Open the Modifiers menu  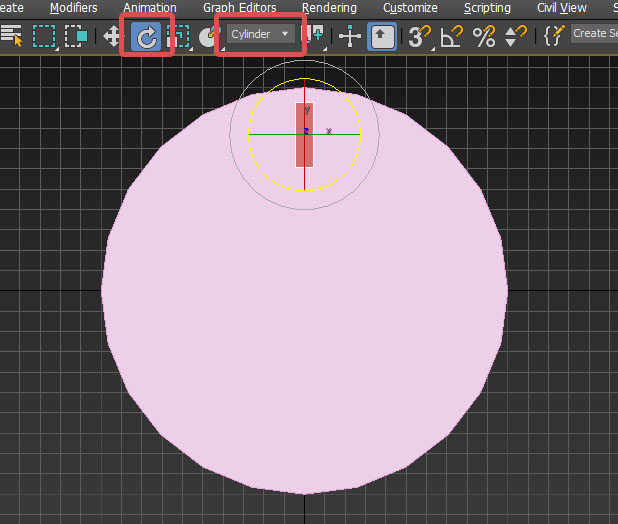pyautogui.click(x=74, y=8)
